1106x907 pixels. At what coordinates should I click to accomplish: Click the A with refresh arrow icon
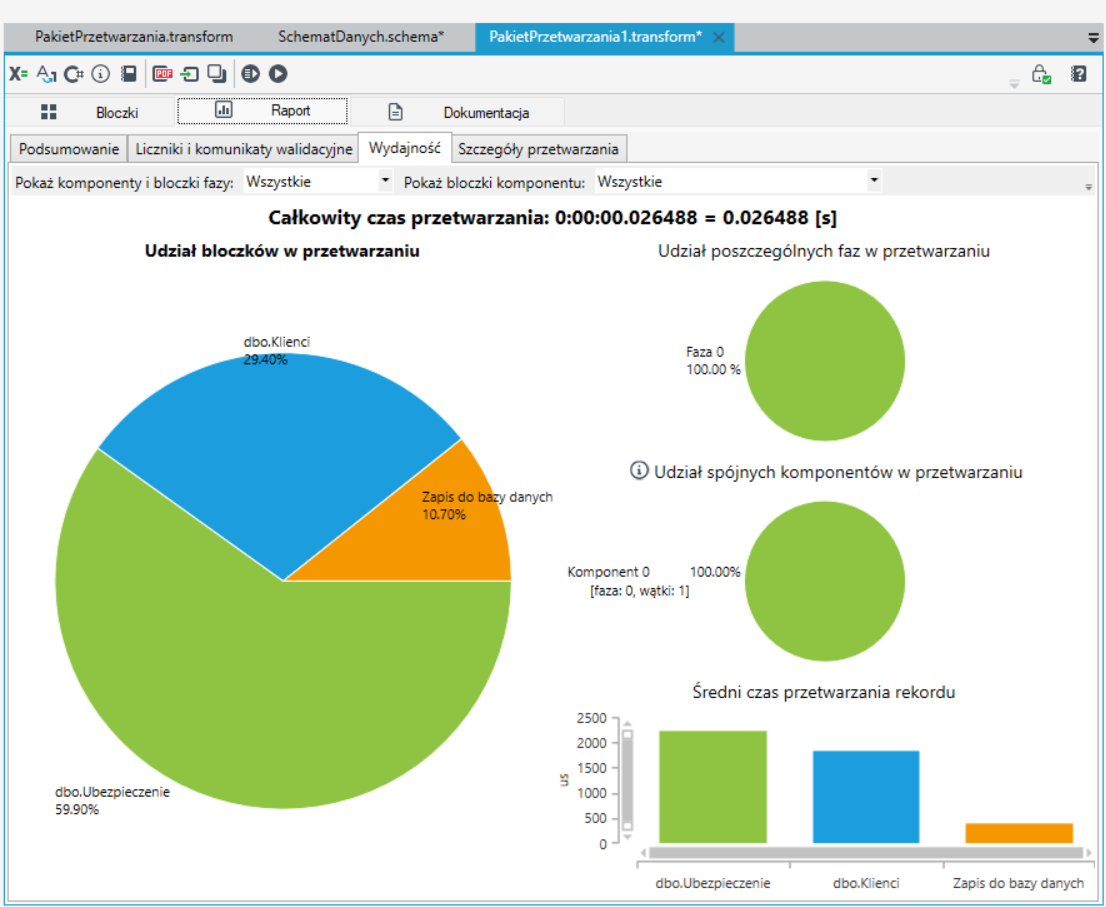(x=46, y=74)
